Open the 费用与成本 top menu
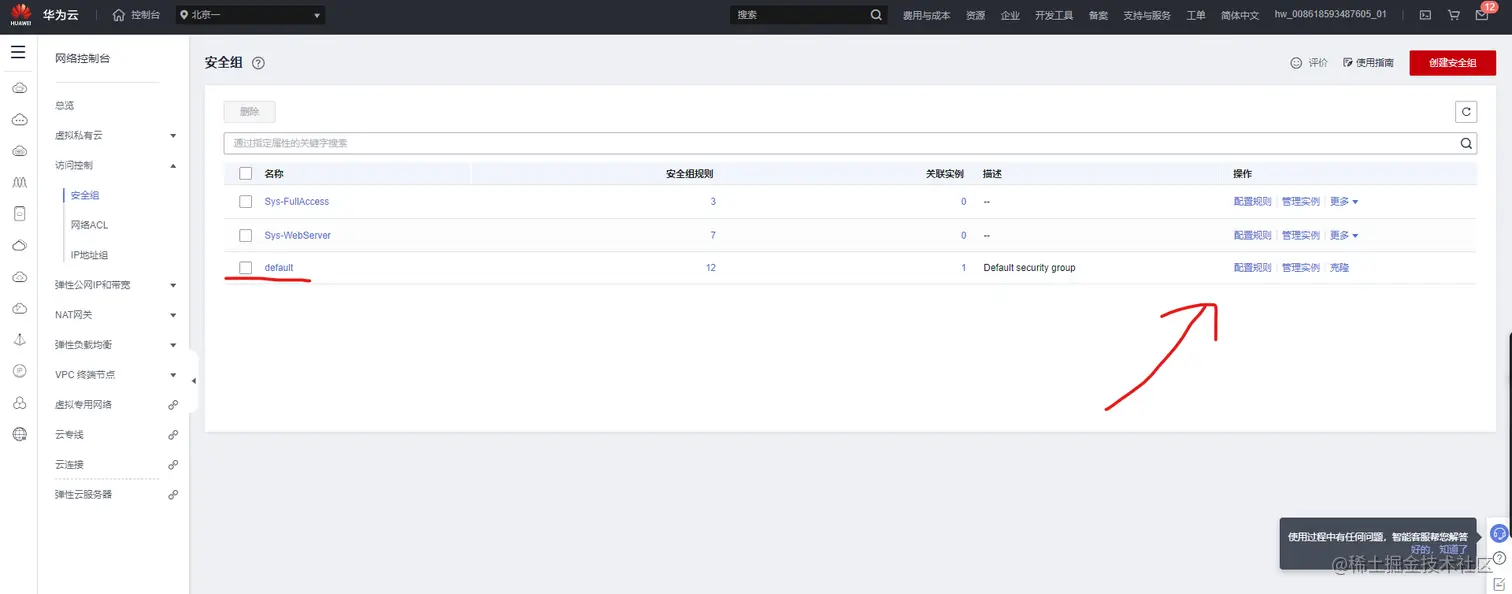The image size is (1512, 594). pos(926,15)
